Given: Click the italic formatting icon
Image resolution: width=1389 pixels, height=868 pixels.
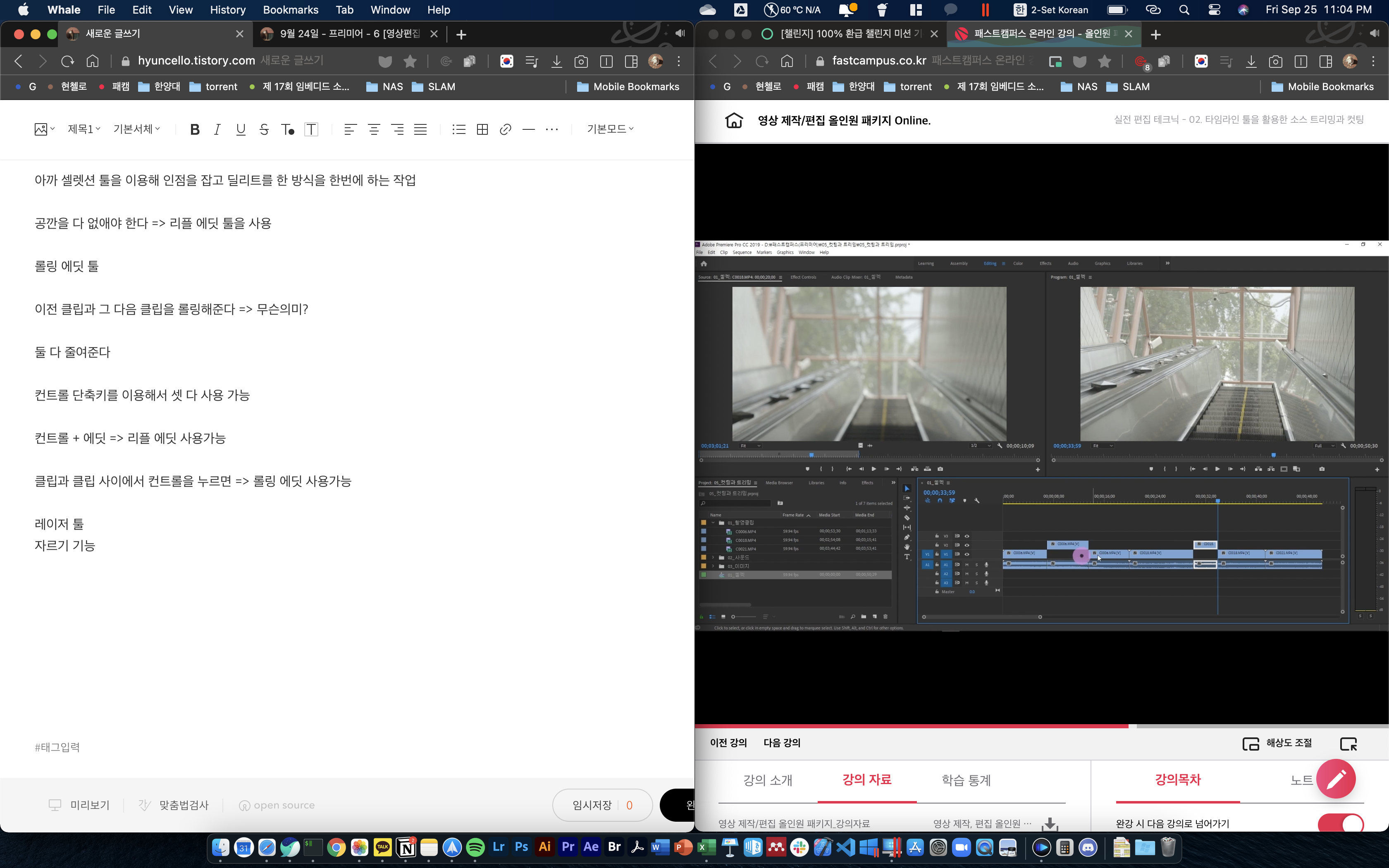Looking at the screenshot, I should click(x=217, y=129).
